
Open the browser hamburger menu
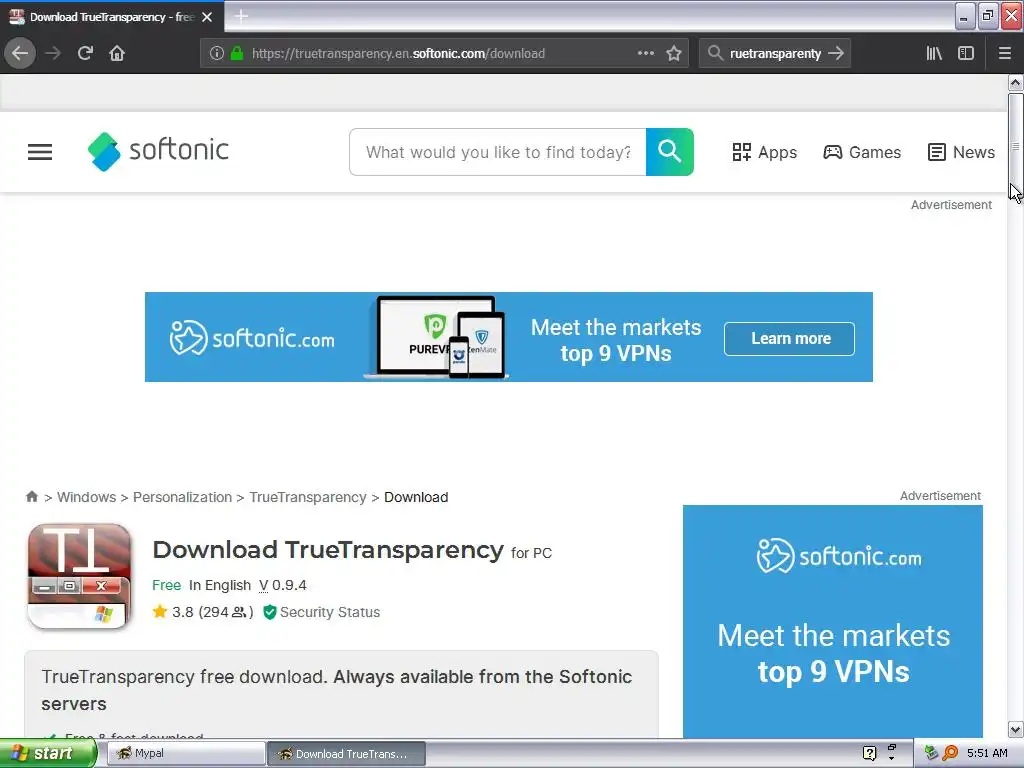tap(1005, 53)
